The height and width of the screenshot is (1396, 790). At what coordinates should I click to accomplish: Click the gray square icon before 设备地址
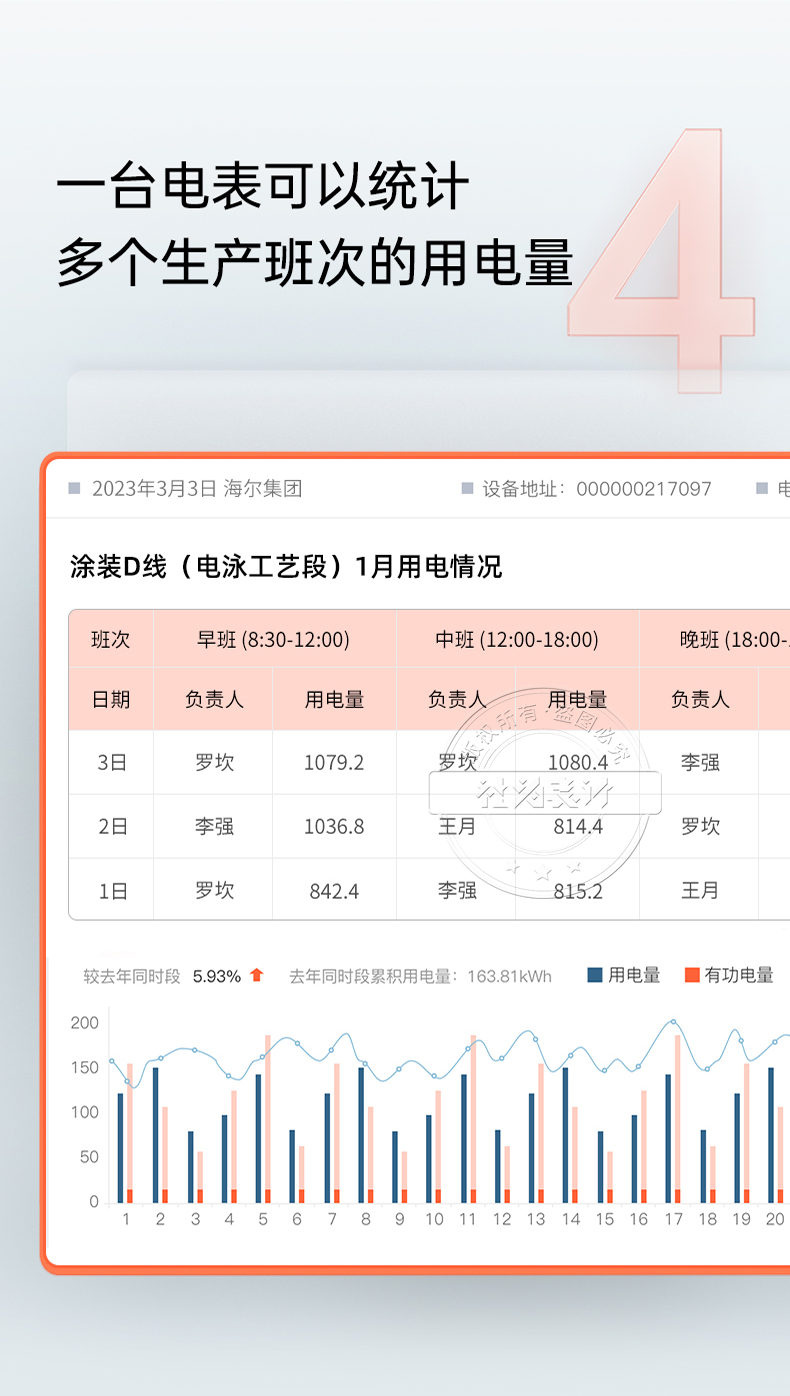pos(467,489)
